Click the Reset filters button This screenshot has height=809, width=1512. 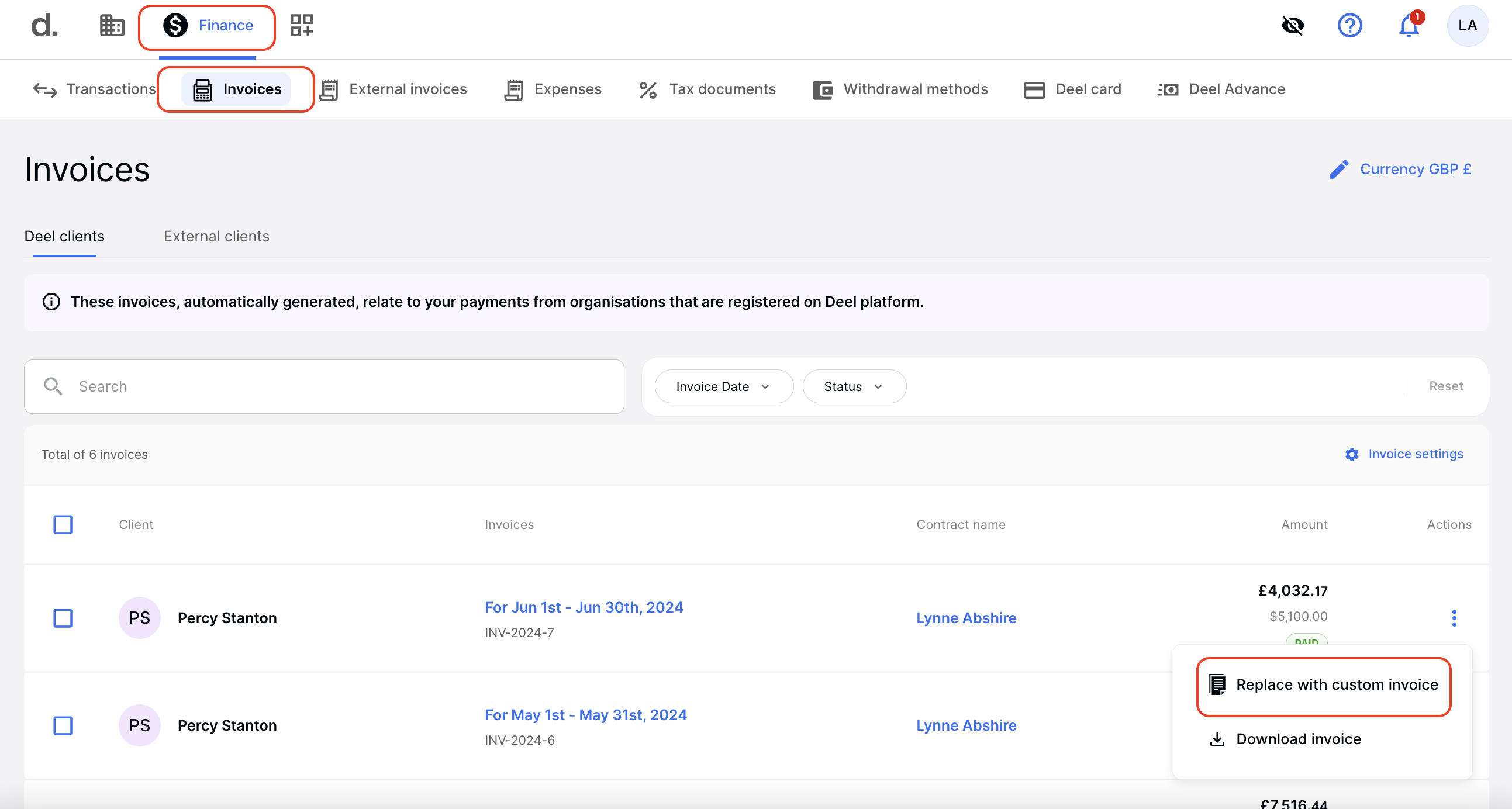pos(1446,386)
